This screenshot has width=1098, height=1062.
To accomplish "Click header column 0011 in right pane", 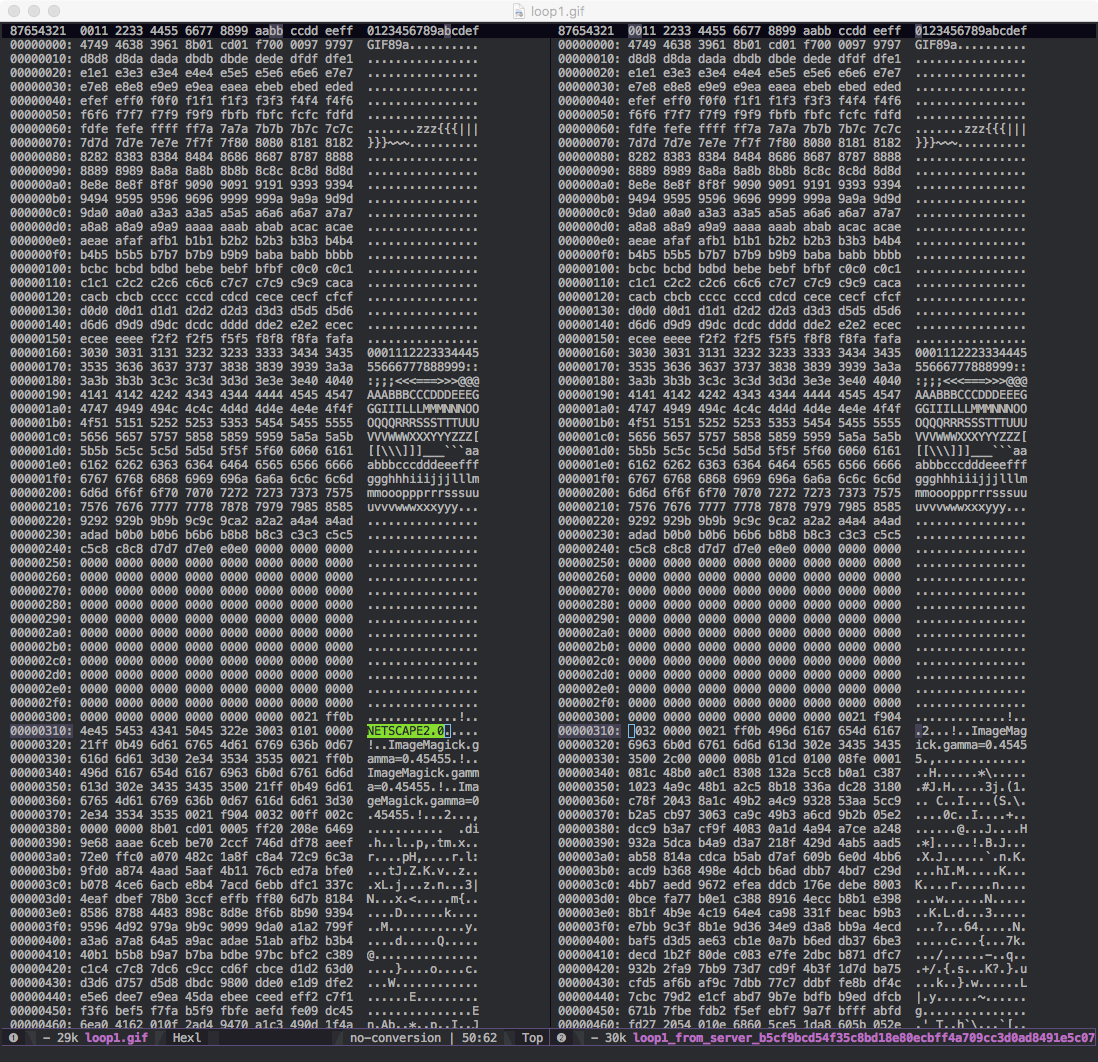I will click(x=642, y=31).
